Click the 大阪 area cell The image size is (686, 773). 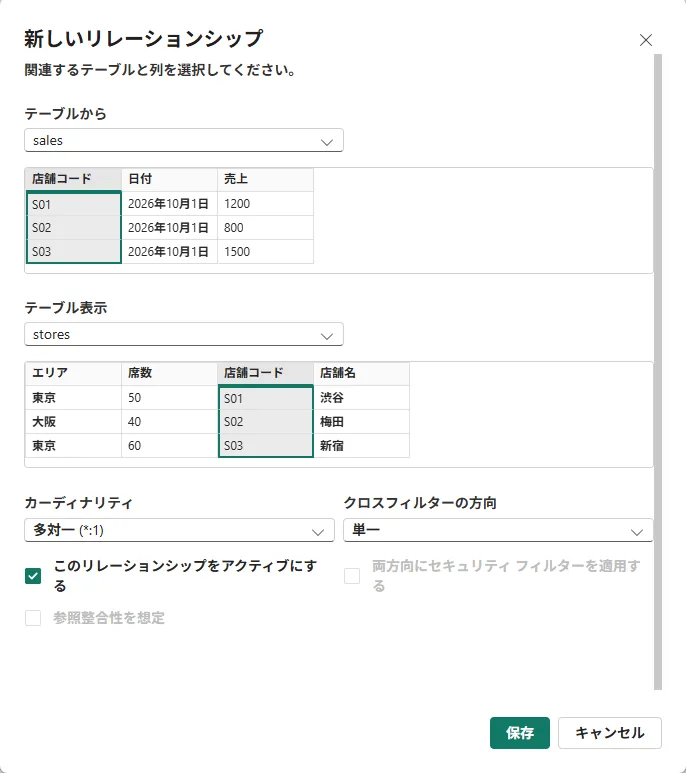pyautogui.click(x=73, y=422)
